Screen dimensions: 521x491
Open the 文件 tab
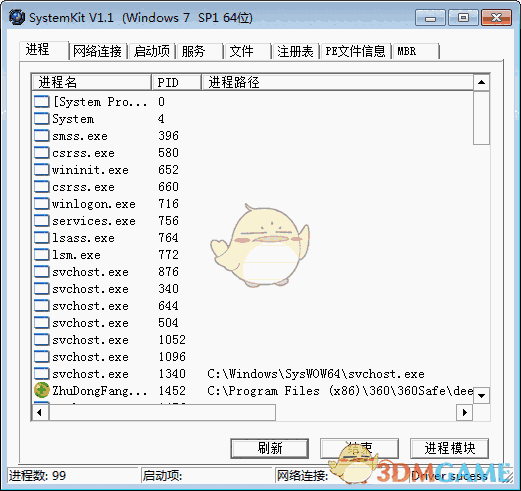(247, 52)
